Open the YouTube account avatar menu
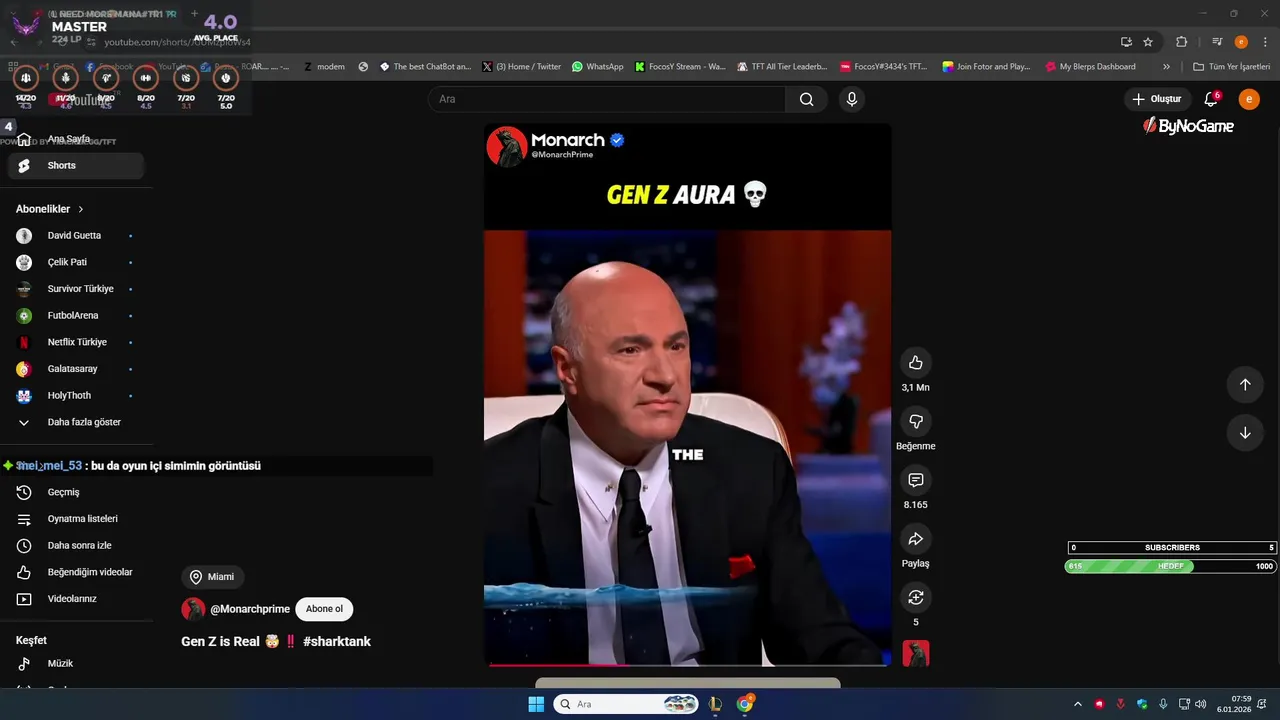The width and height of the screenshot is (1280, 720). click(1249, 99)
